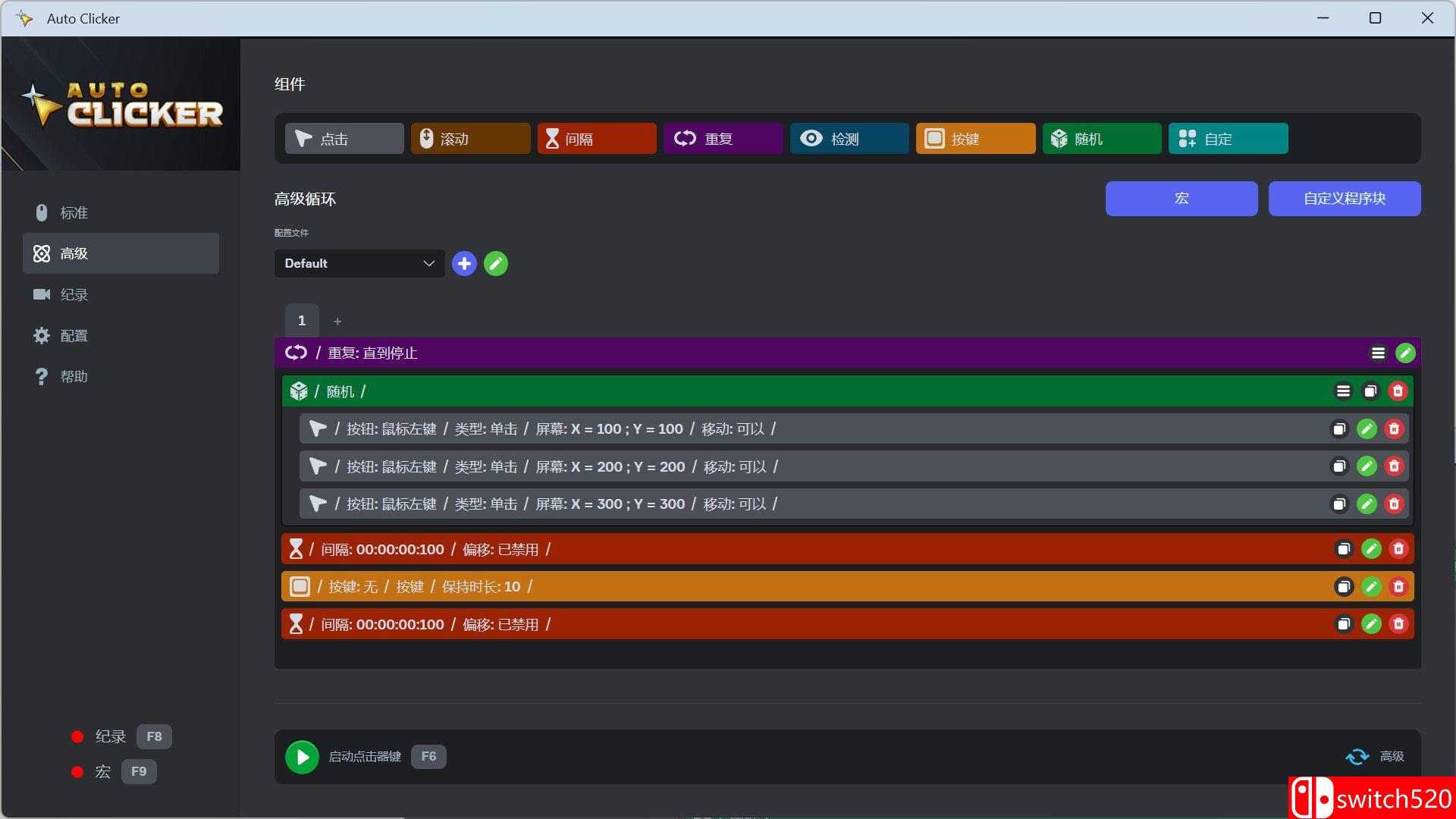Add a new loop tab with plus
The width and height of the screenshot is (1456, 819).
(x=337, y=322)
